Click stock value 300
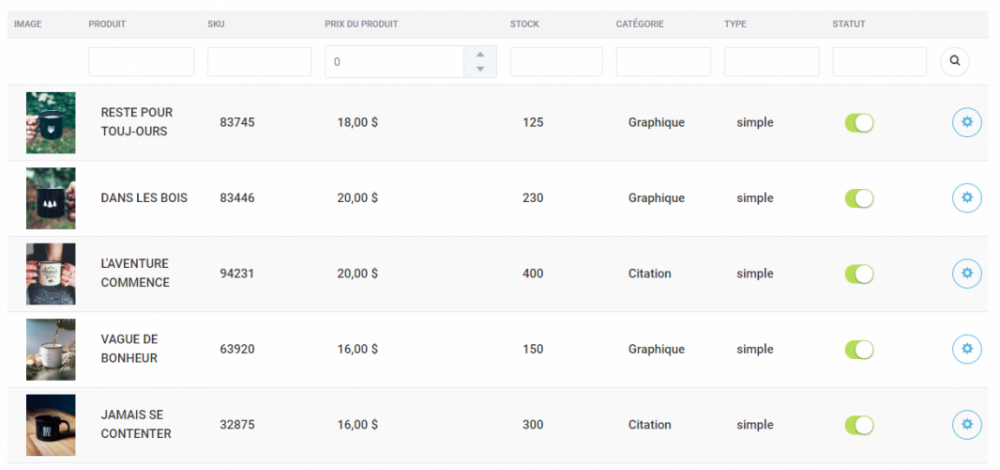This screenshot has height=470, width=1000. pyautogui.click(x=533, y=425)
